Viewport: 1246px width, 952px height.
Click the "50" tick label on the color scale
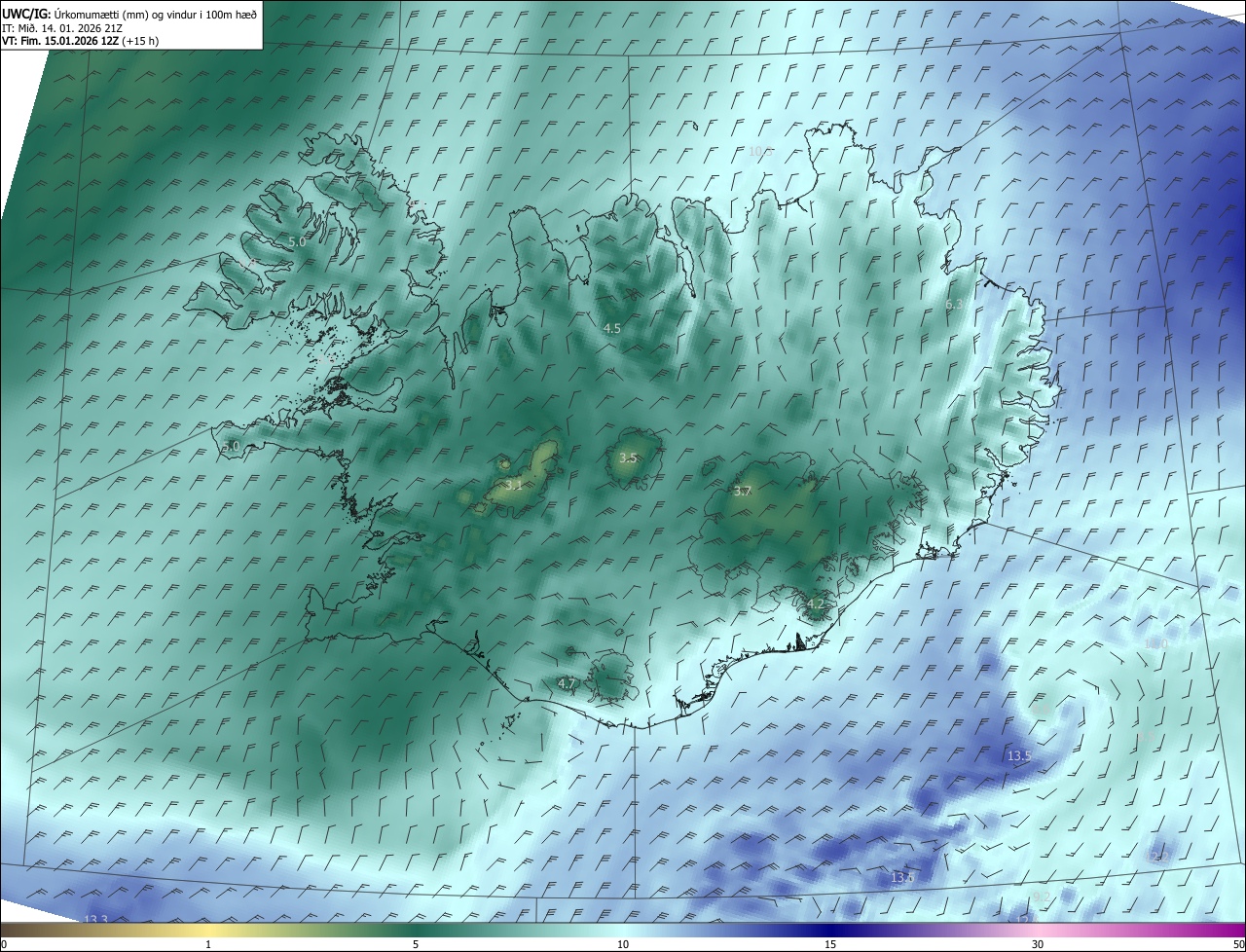[1238, 944]
